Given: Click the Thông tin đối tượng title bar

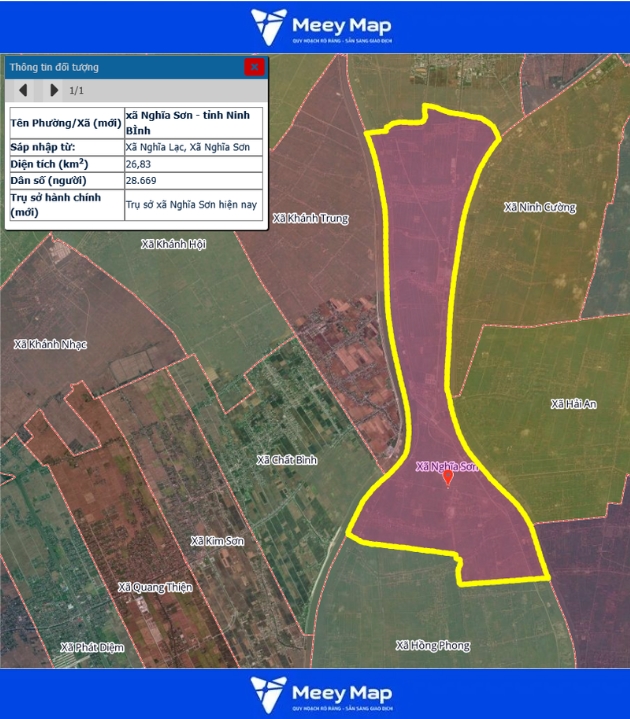Looking at the screenshot, I should (120, 67).
